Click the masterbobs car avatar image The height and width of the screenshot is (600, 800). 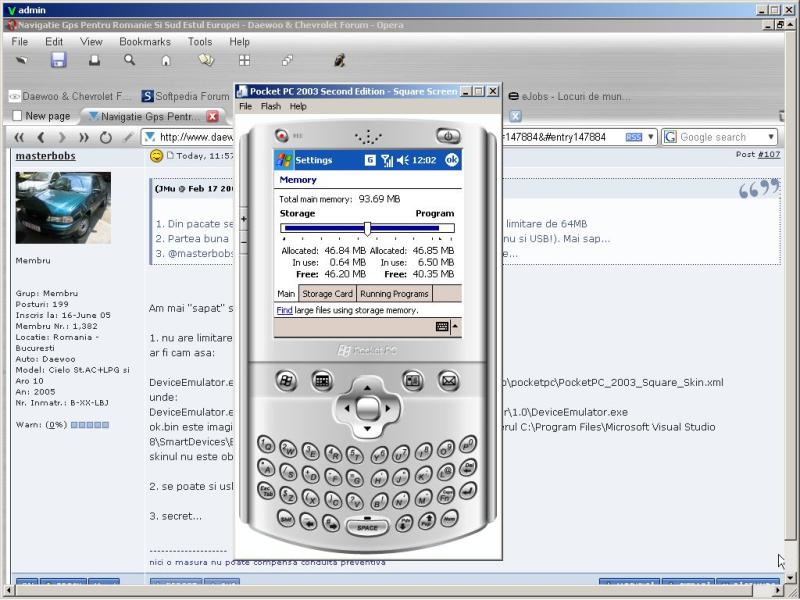point(63,208)
